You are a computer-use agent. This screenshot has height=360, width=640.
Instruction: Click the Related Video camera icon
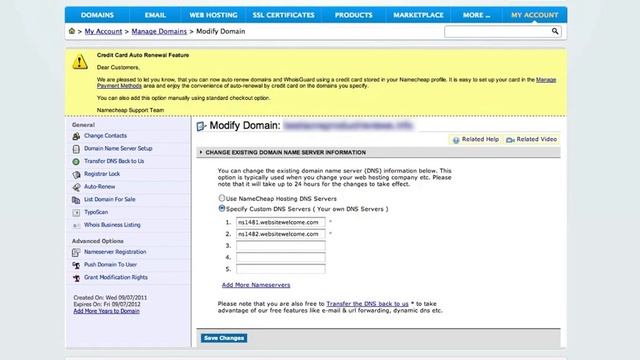coord(510,140)
